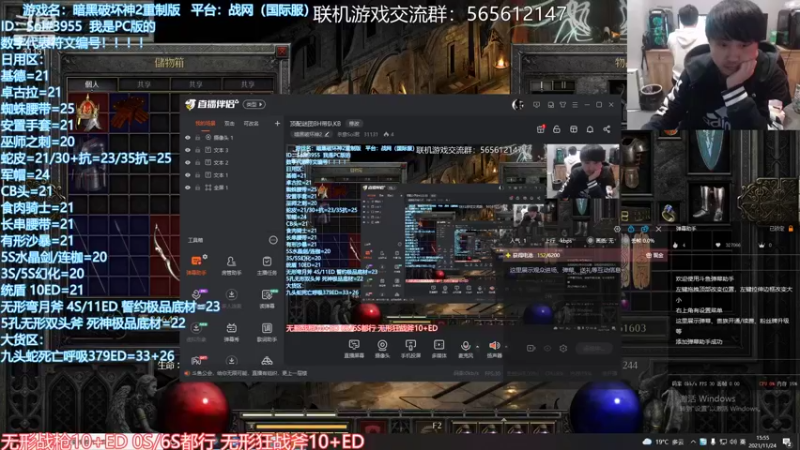Add 手机投屏 phone casting source
Image resolution: width=800 pixels, height=450 pixels.
(x=410, y=349)
